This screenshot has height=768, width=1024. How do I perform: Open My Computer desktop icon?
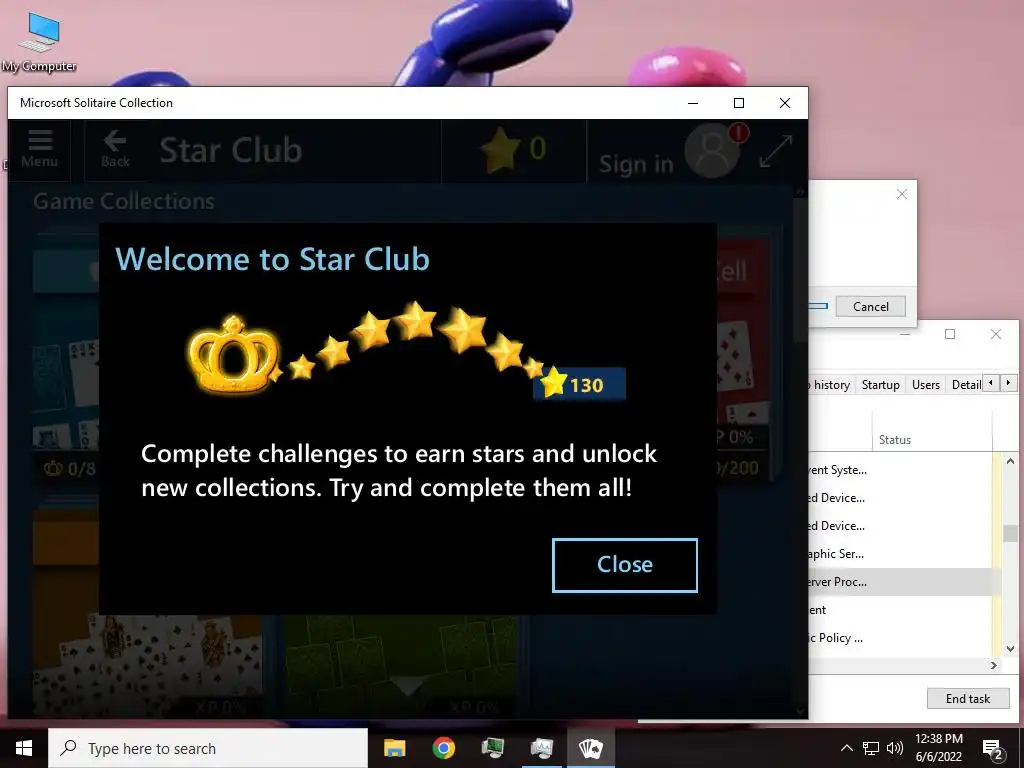point(39,42)
